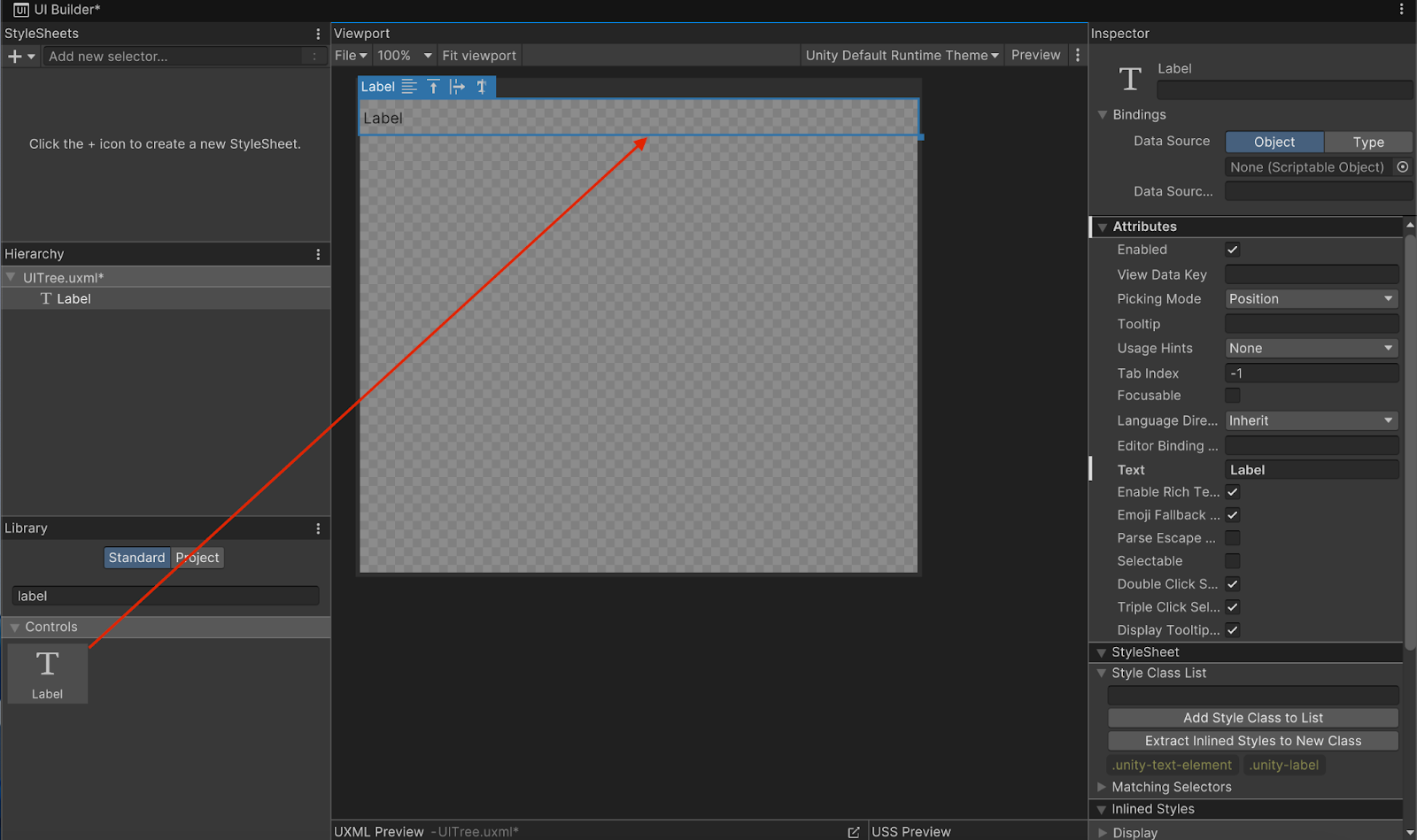Pop out the UXML Preview panel
Image resolution: width=1417 pixels, height=840 pixels.
click(853, 832)
